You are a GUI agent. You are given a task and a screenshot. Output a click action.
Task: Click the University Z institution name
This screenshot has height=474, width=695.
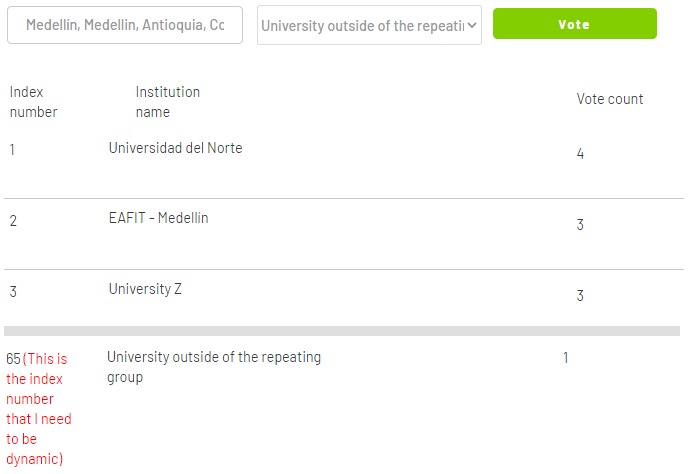pos(145,289)
